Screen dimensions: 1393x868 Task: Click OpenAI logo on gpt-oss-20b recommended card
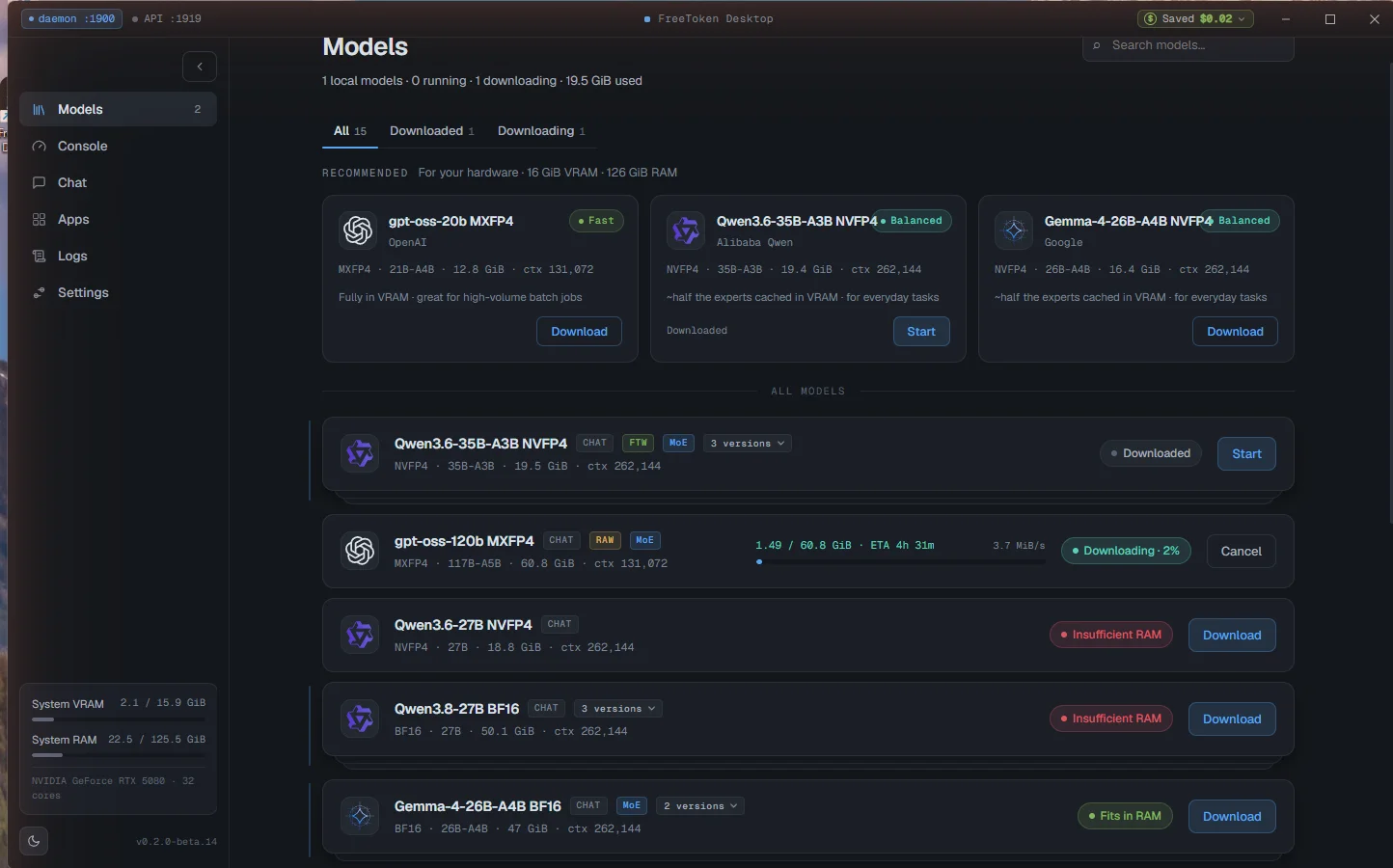coord(358,231)
